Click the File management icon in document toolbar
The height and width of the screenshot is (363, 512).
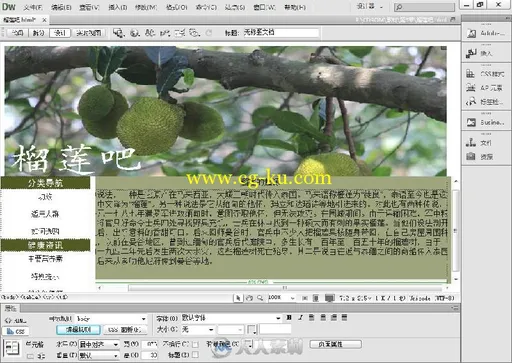point(150,33)
